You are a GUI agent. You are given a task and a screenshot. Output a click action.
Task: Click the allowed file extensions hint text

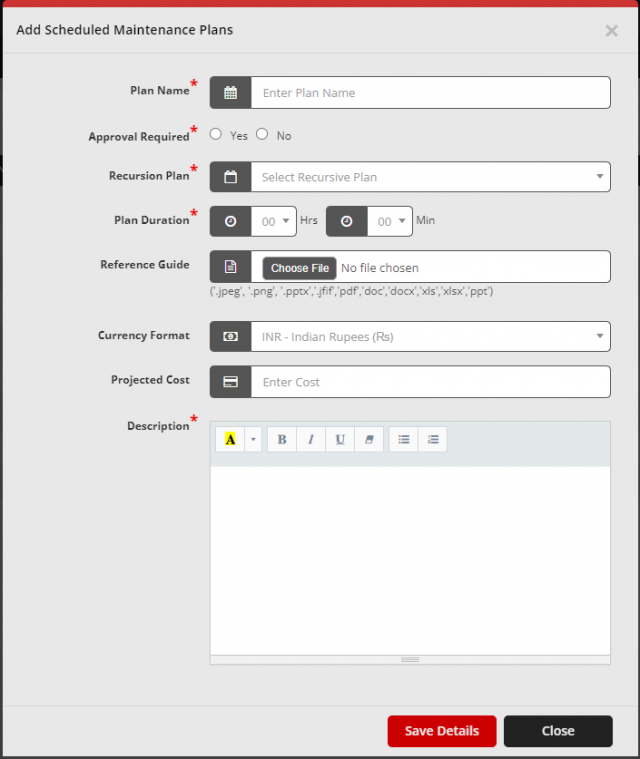pyautogui.click(x=351, y=291)
